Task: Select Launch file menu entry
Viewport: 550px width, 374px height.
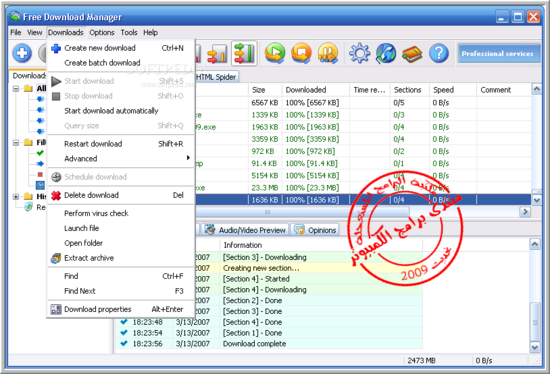Action: click(x=121, y=228)
